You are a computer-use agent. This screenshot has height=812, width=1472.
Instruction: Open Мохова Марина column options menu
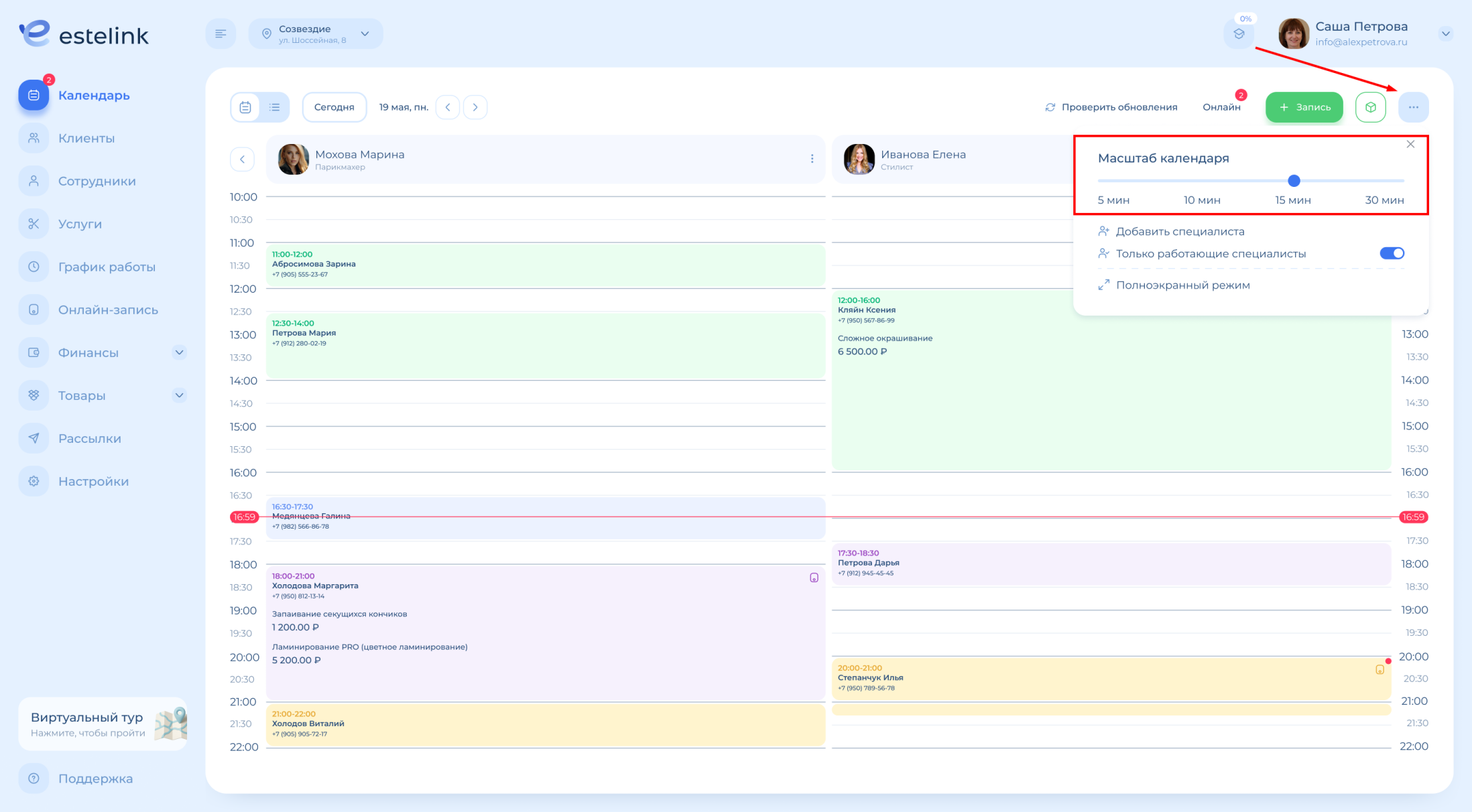812,159
